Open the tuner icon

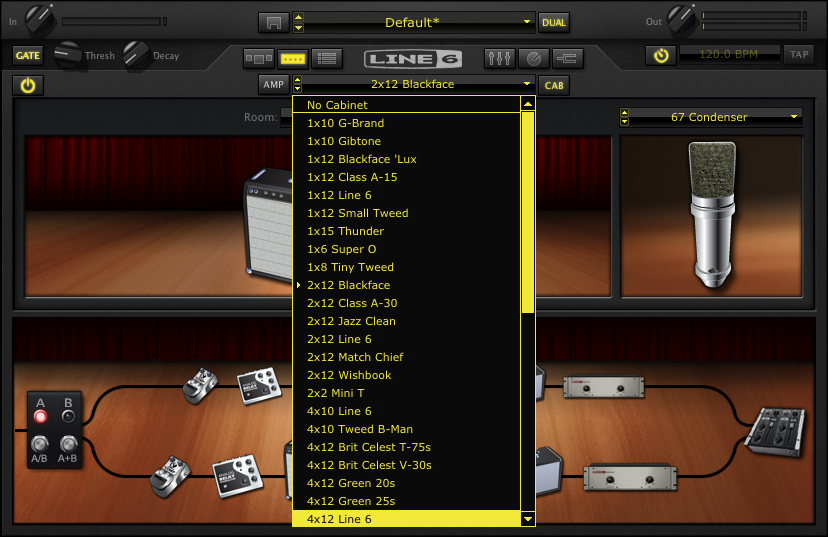coord(534,58)
